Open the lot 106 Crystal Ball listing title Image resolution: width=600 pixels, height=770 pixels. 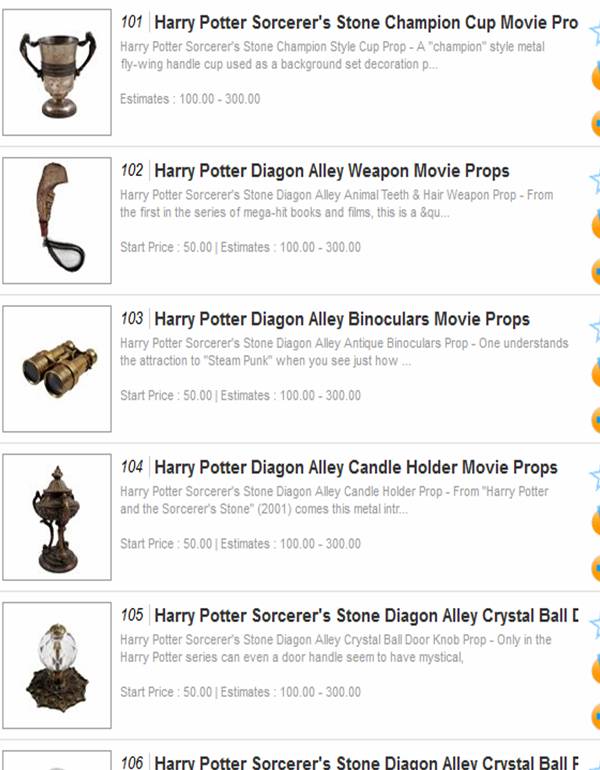point(366,763)
